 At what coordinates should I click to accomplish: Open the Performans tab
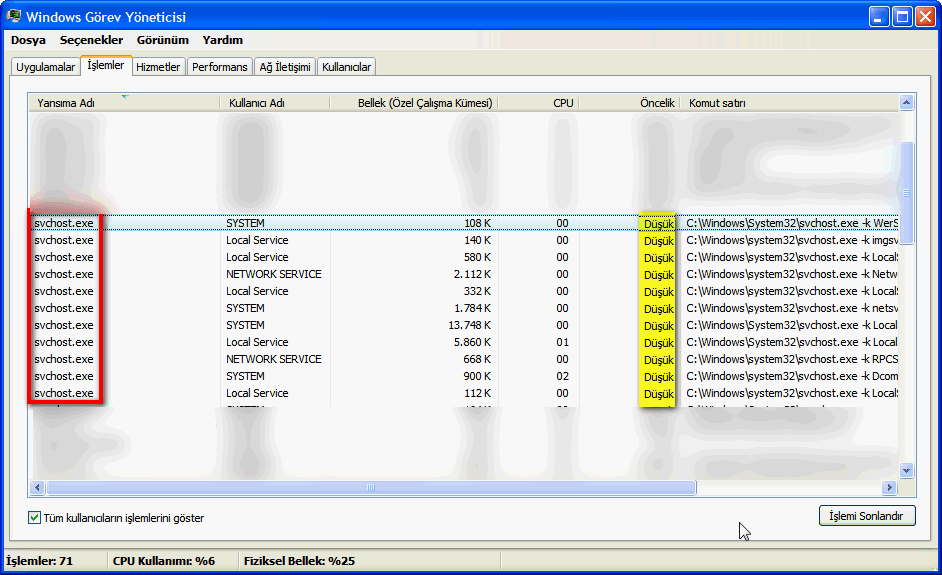coord(220,67)
